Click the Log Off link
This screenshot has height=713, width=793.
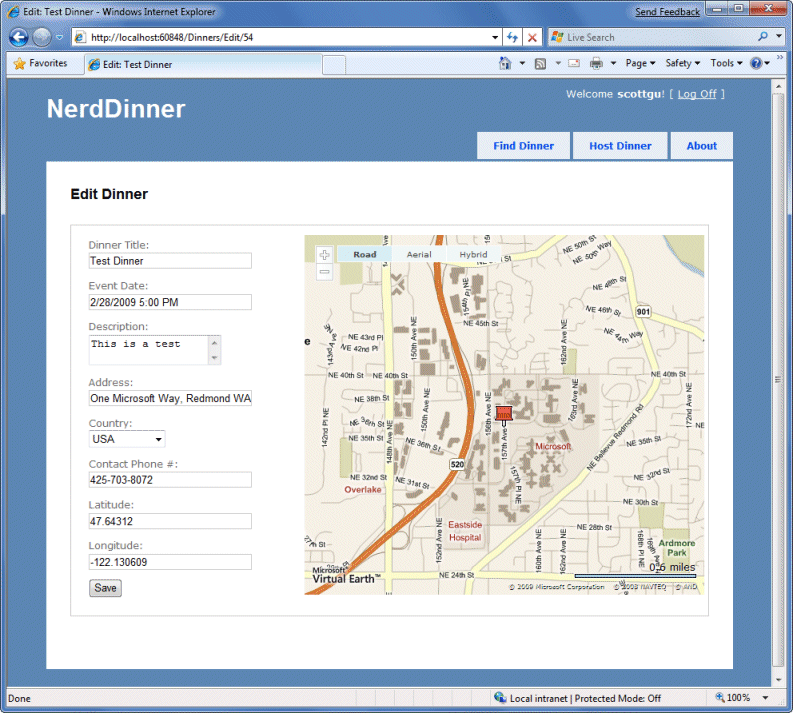pyautogui.click(x=697, y=94)
